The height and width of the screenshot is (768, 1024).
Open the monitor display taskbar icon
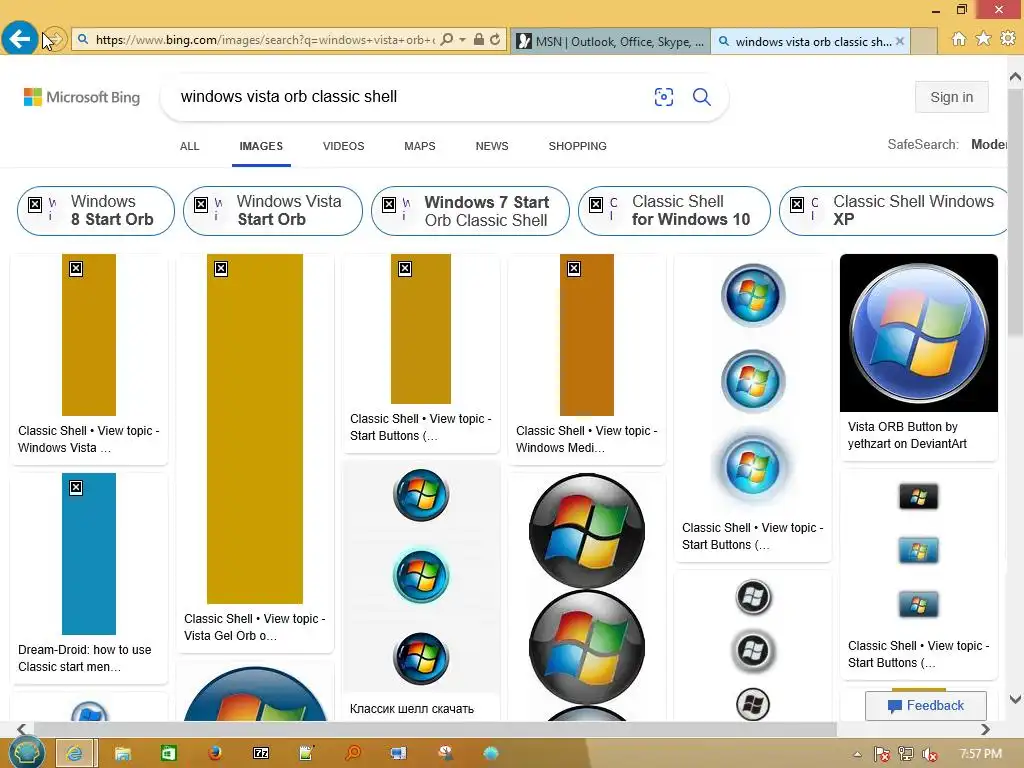tap(398, 754)
